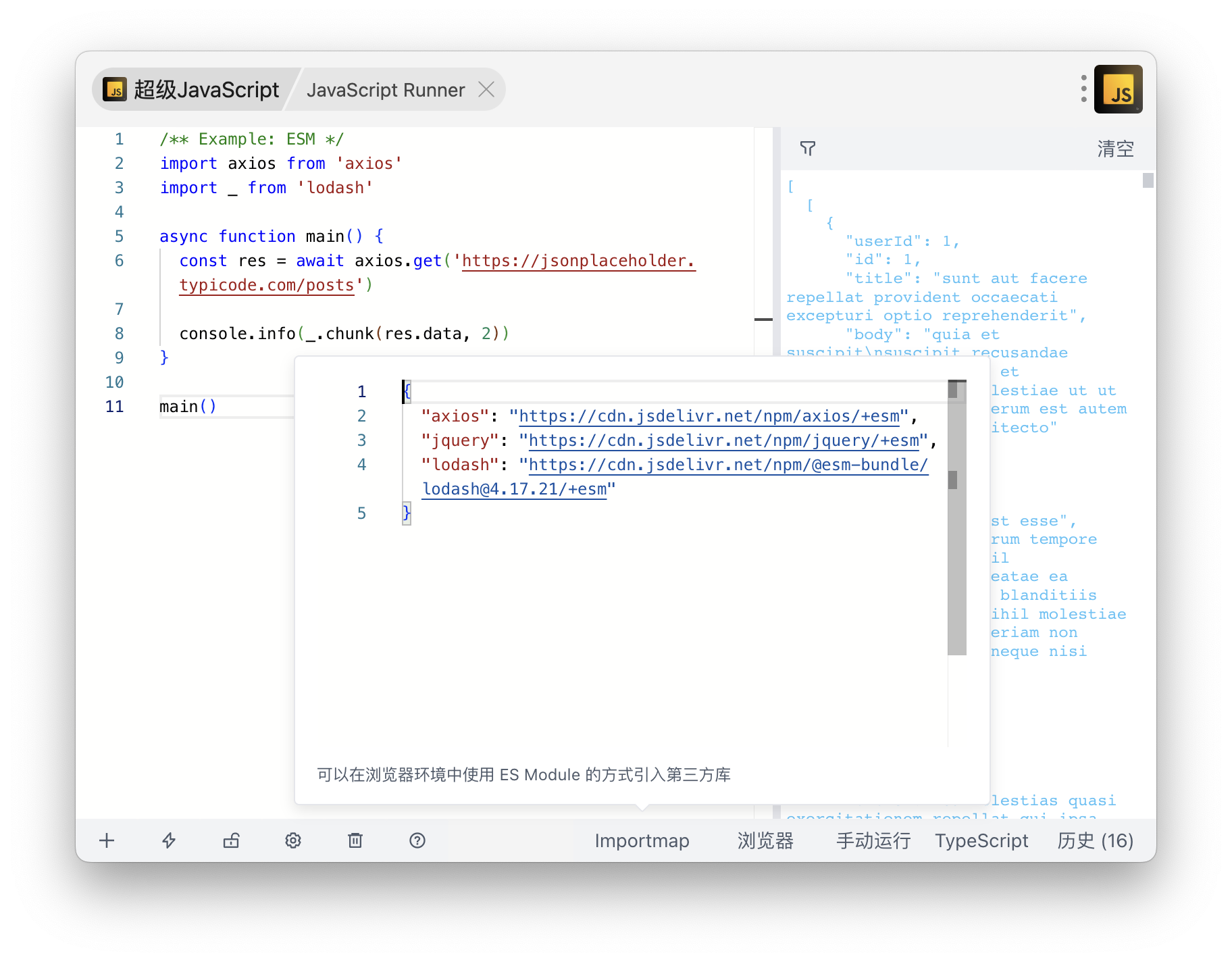This screenshot has height=962, width=1232.
Task: Click opening brace on importmap line 1
Action: [407, 392]
